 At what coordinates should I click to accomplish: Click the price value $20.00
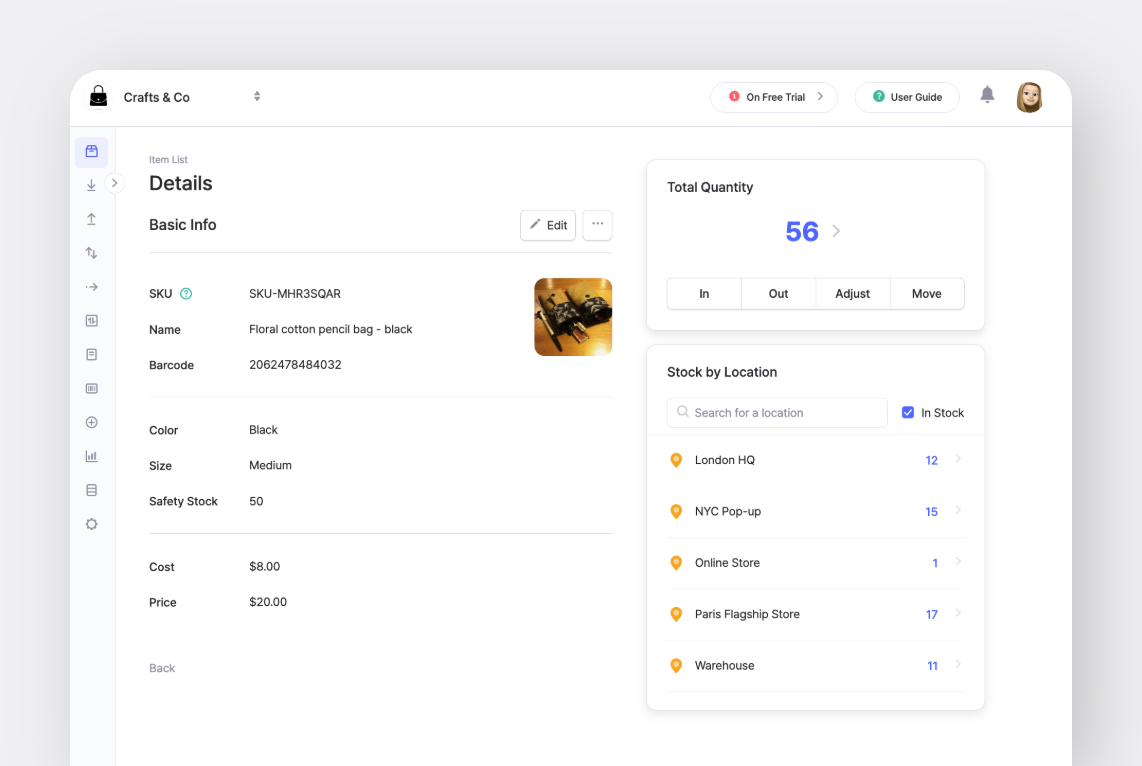(x=268, y=601)
